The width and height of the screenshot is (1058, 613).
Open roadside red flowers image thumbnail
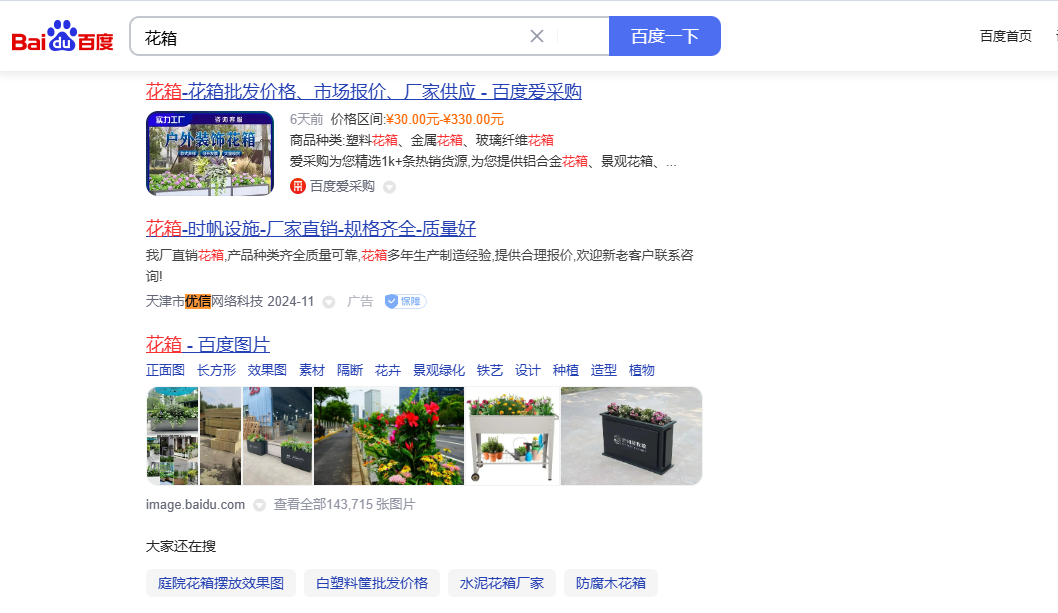pos(389,435)
